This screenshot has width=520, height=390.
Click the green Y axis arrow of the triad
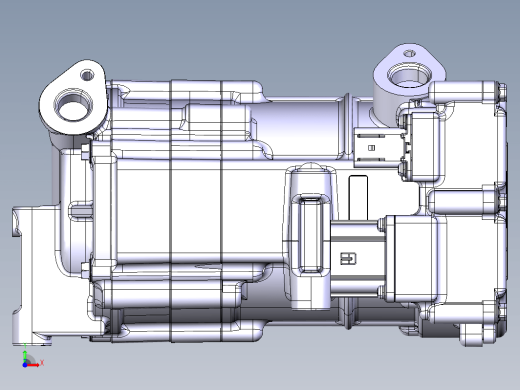tap(25, 356)
